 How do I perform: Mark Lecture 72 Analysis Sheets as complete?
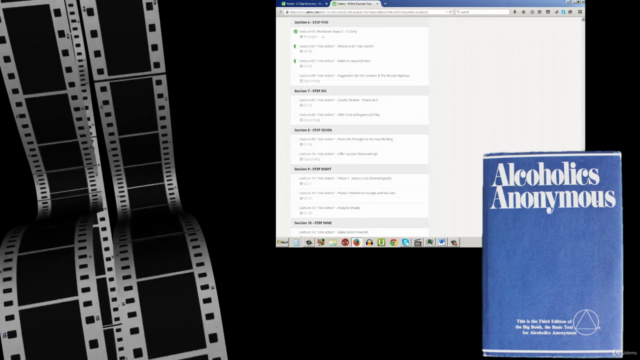click(x=296, y=208)
